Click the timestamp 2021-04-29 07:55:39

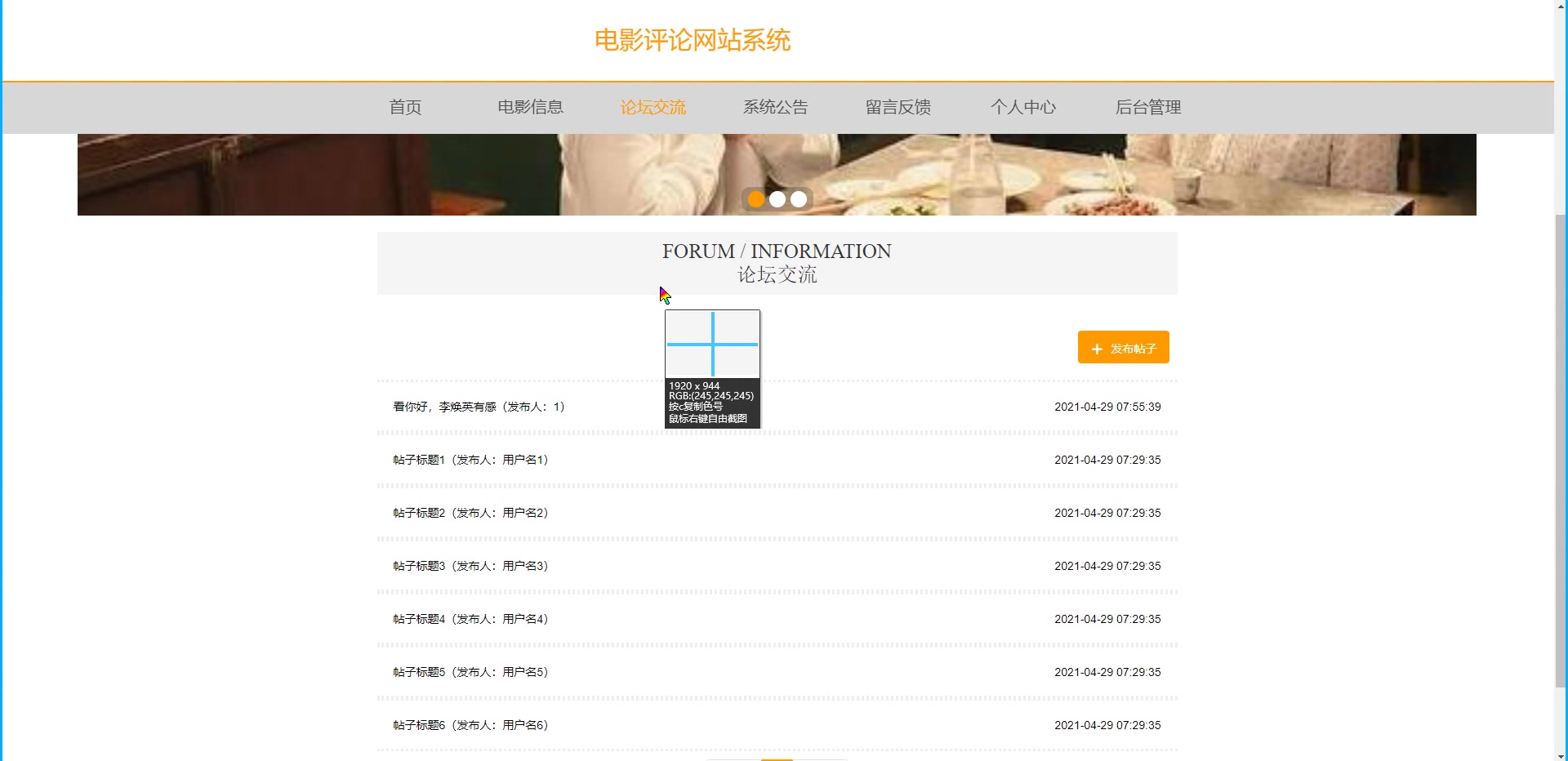[1107, 407]
